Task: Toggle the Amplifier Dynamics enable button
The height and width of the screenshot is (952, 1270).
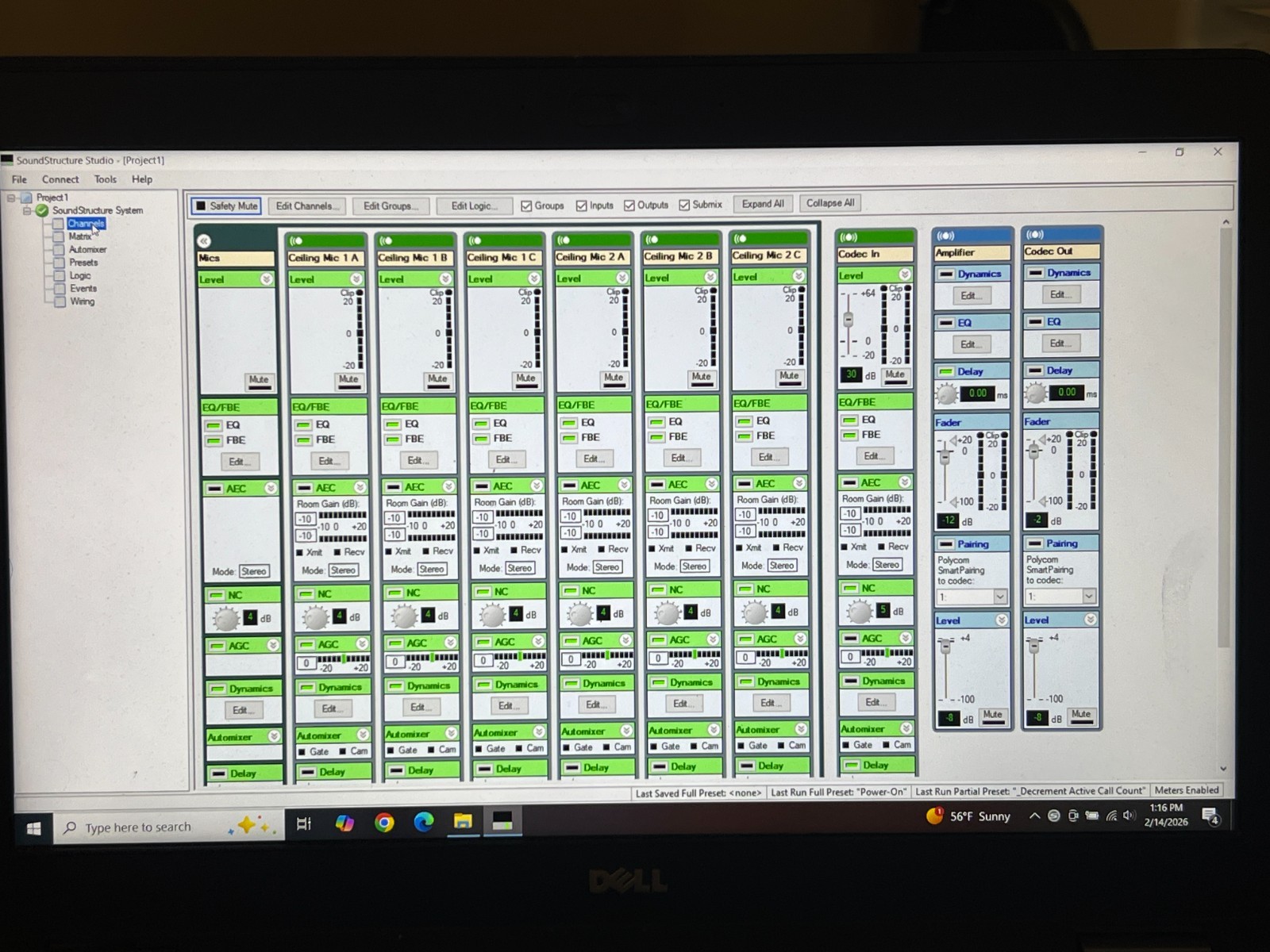Action: [946, 274]
